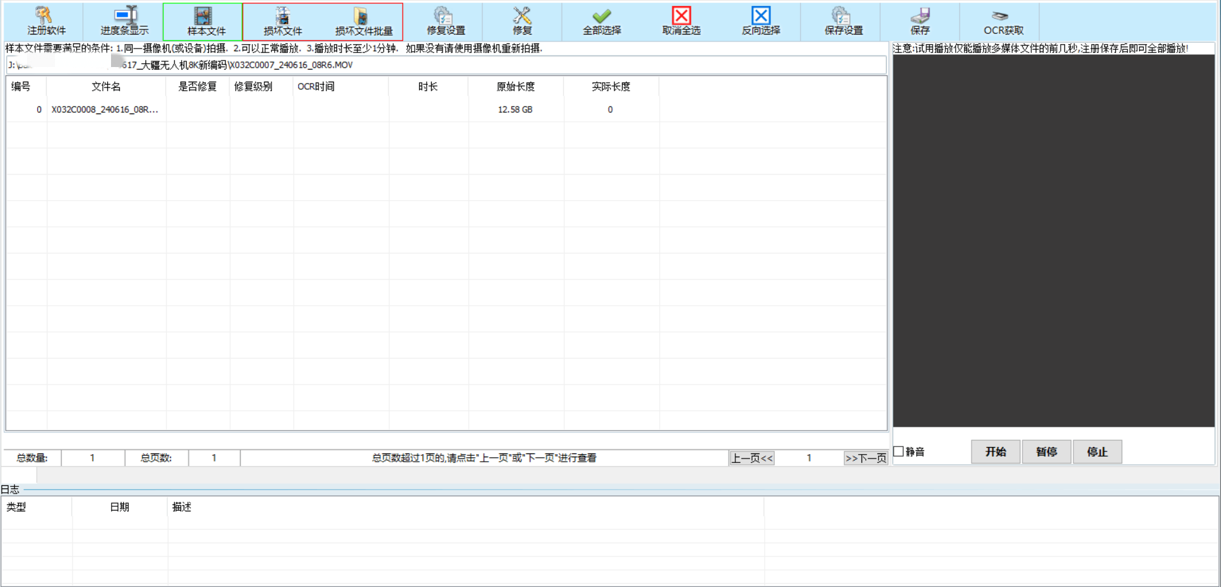1221x587 pixels.
Task: Click 反向选择 invert selection icon
Action: coord(760,21)
